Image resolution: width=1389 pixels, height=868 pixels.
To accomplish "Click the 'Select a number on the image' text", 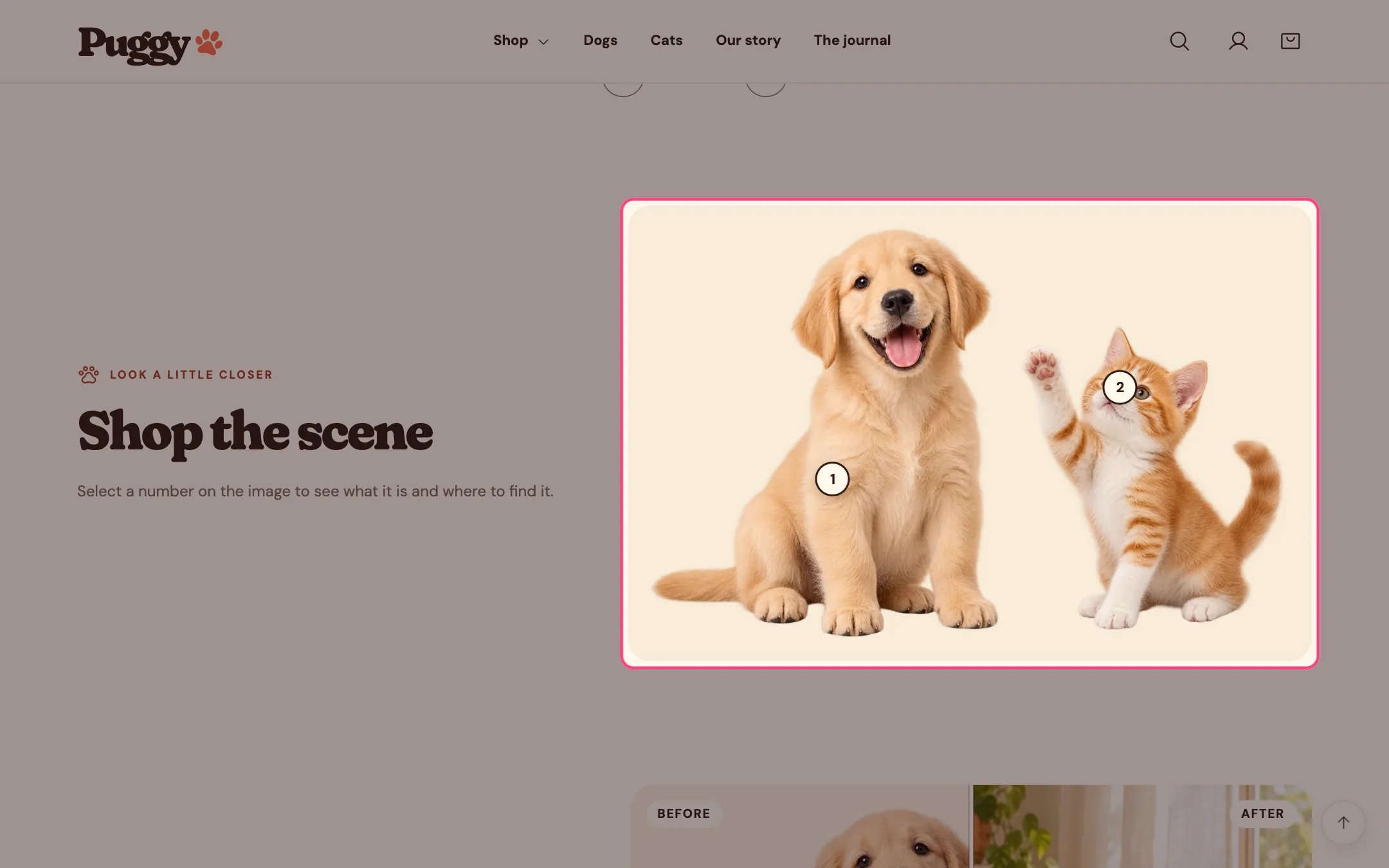I will [x=315, y=491].
